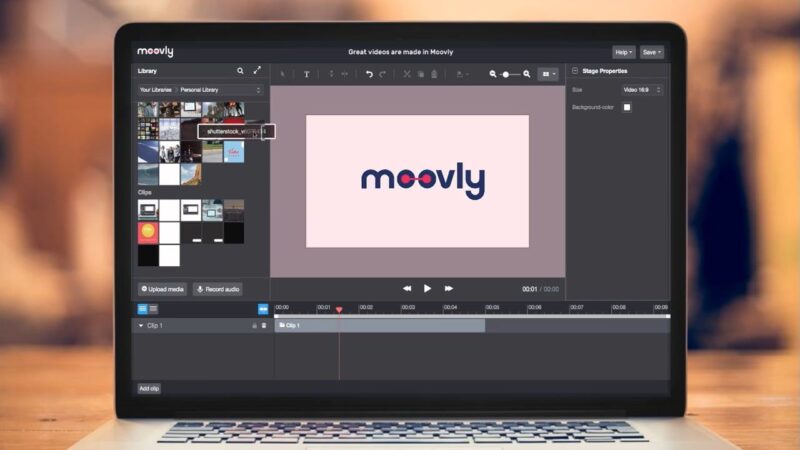800x450 pixels.
Task: Click the Clips section heading
Action: pos(144,192)
